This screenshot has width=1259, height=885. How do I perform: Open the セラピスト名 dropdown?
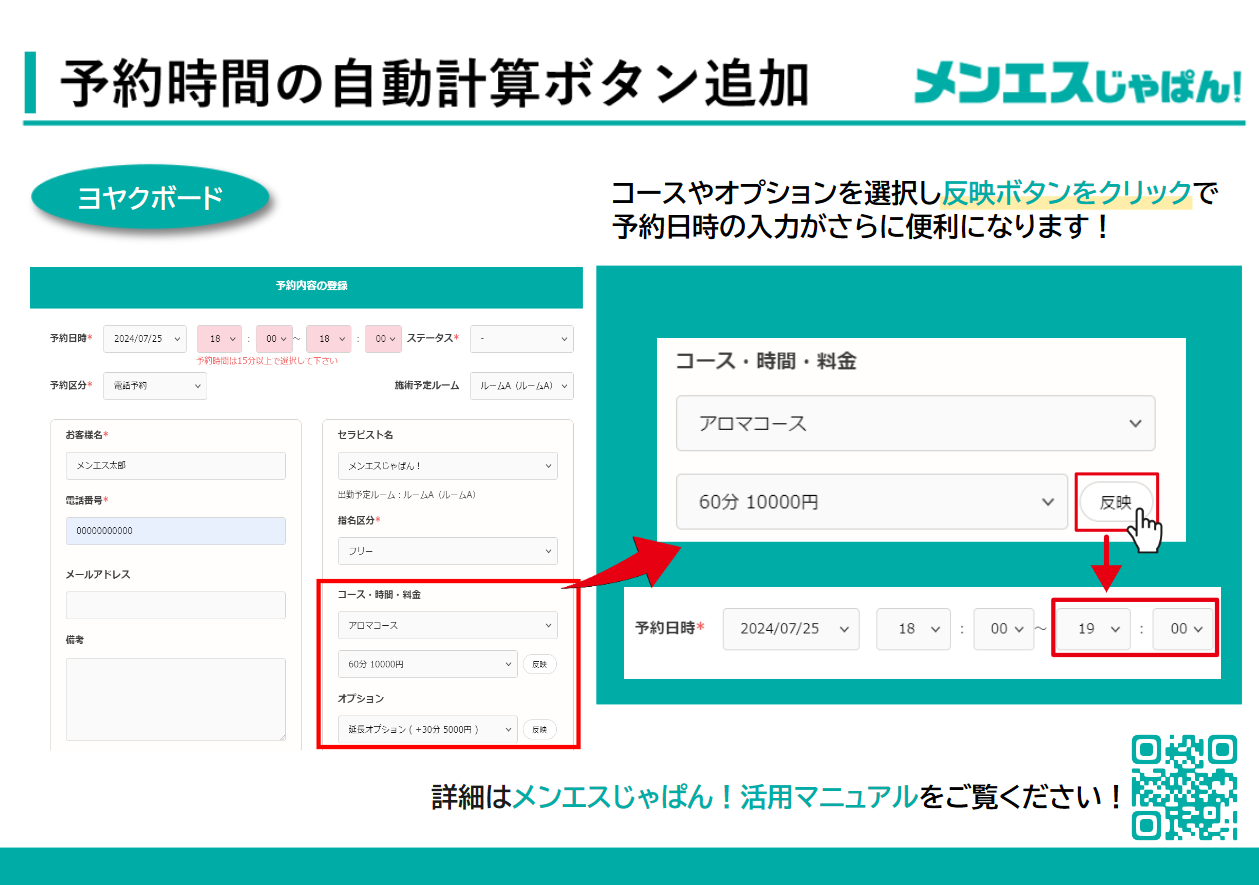click(x=447, y=465)
